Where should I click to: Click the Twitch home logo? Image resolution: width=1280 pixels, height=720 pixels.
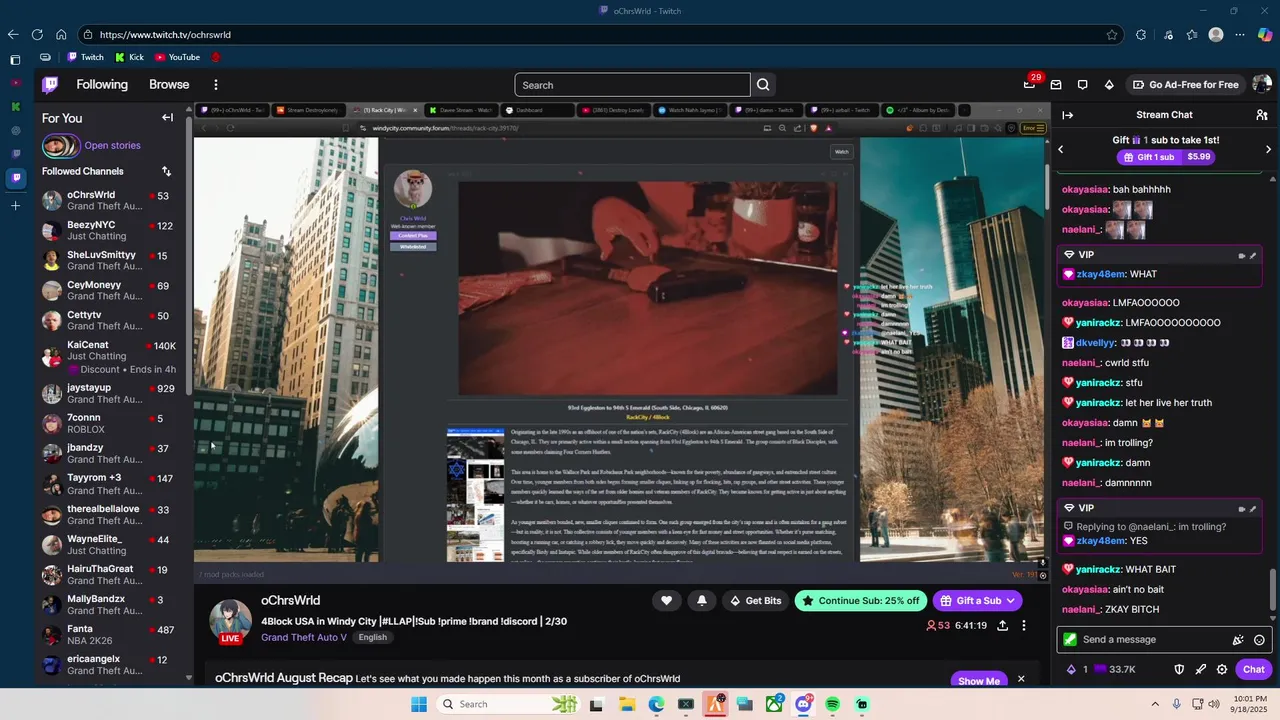coord(50,85)
